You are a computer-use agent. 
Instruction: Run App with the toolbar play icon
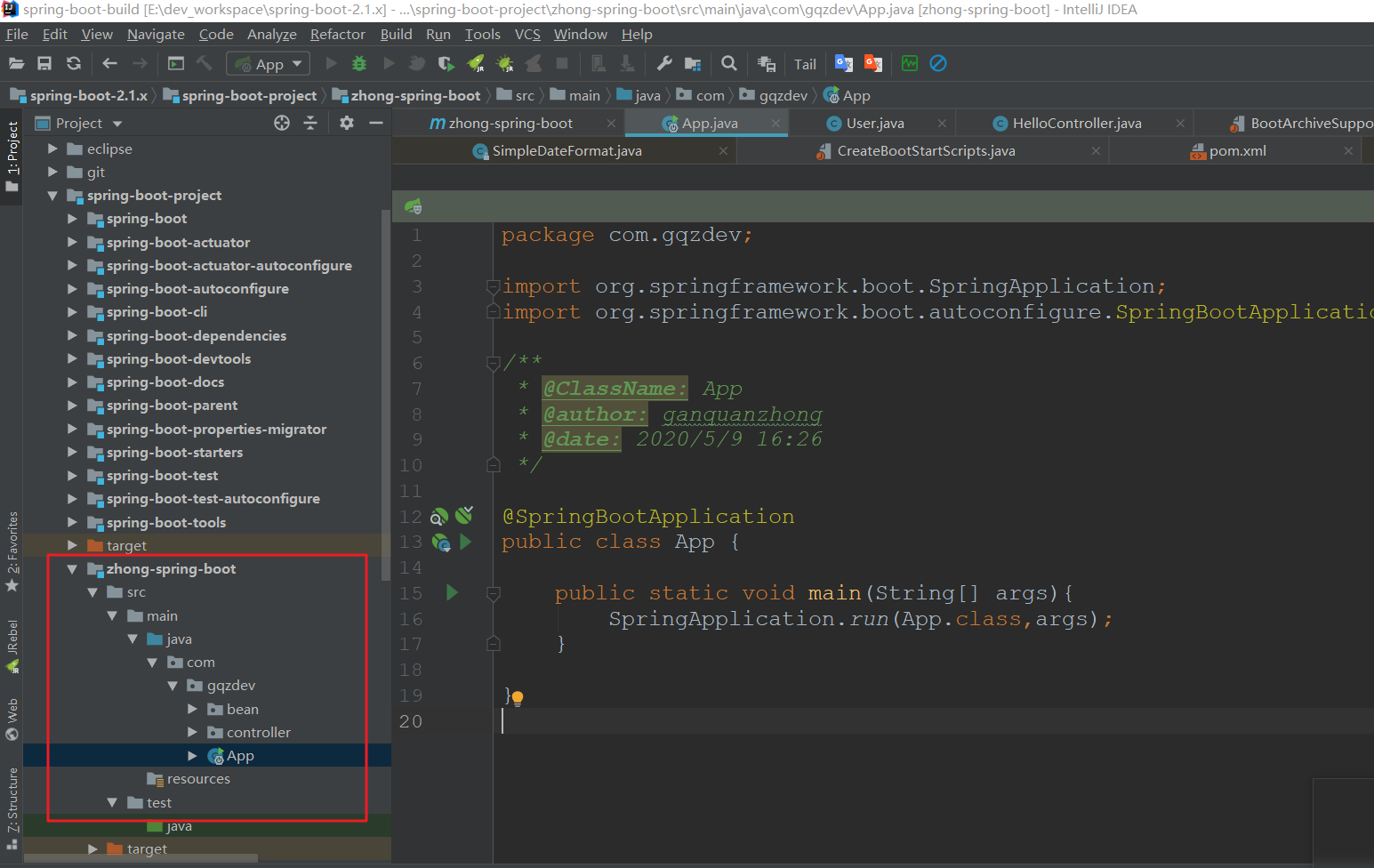(x=331, y=63)
